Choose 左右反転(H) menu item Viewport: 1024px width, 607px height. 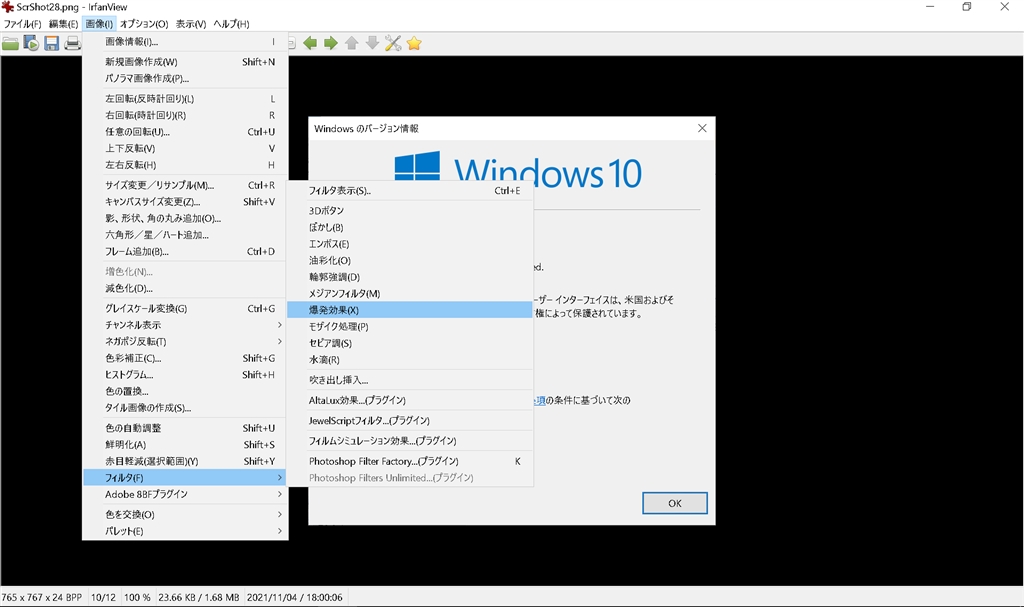tap(185, 165)
